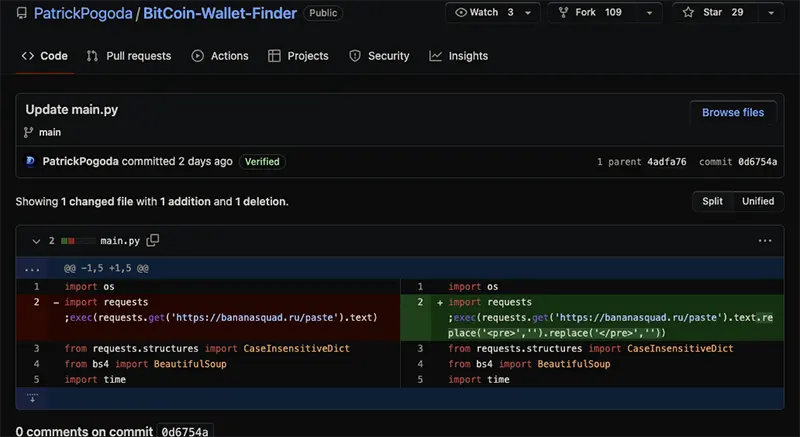Click the code brackets icon
800x437 pixels.
28,56
